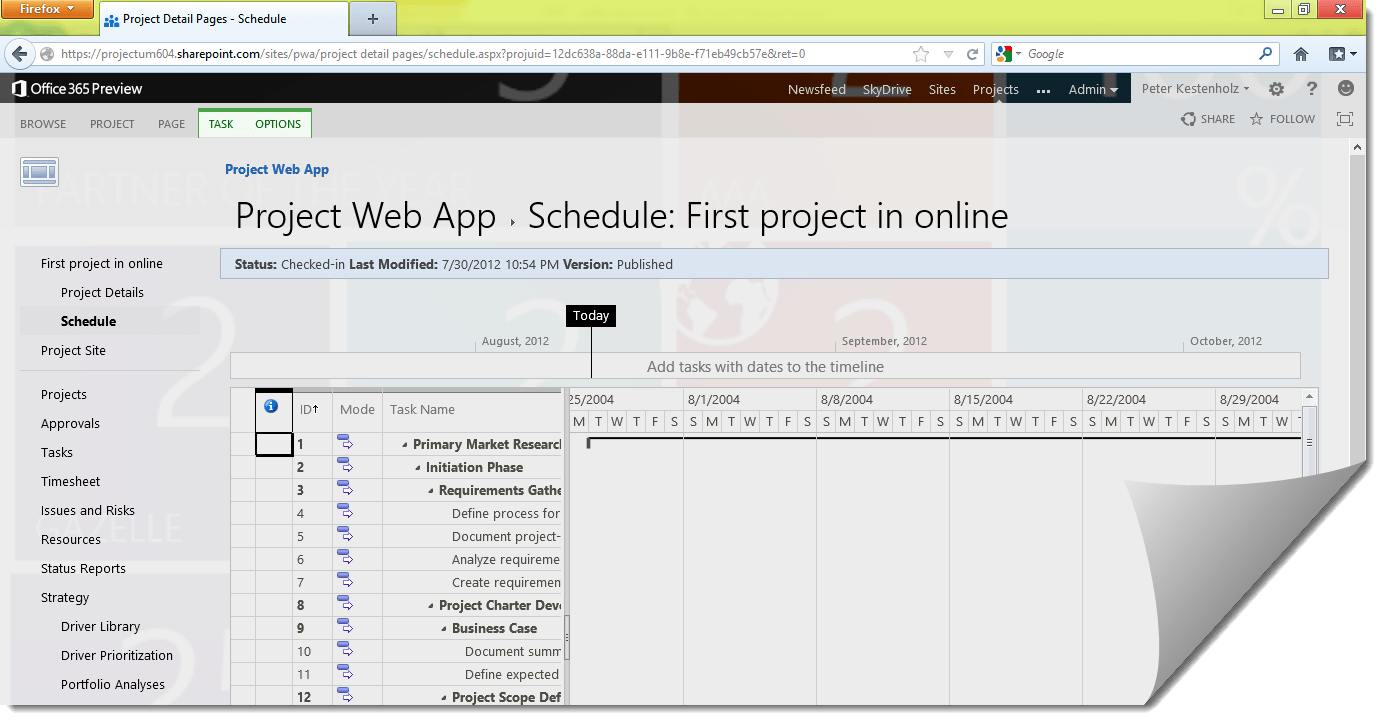Open Portfolio Analyses under Strategy
The width and height of the screenshot is (1381, 720).
[113, 685]
